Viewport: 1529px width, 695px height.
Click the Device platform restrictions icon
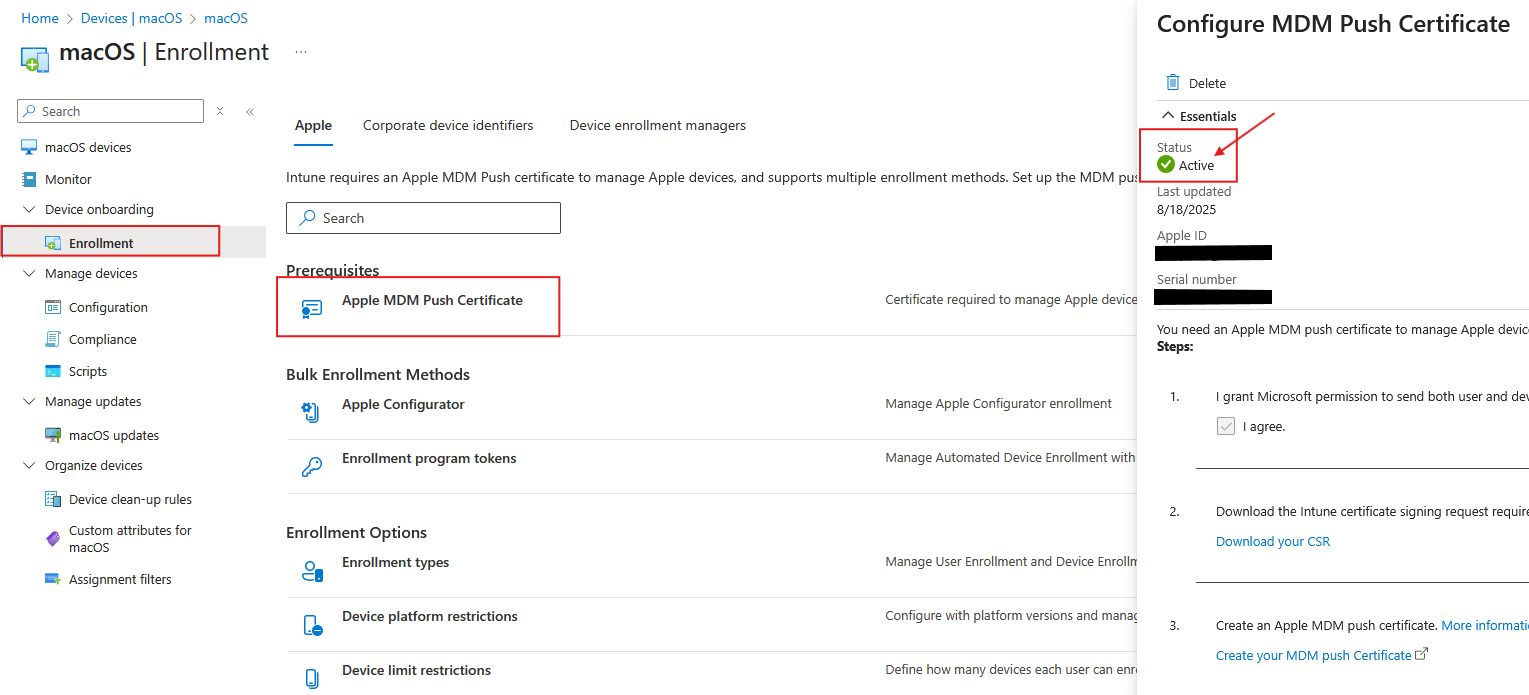point(313,622)
